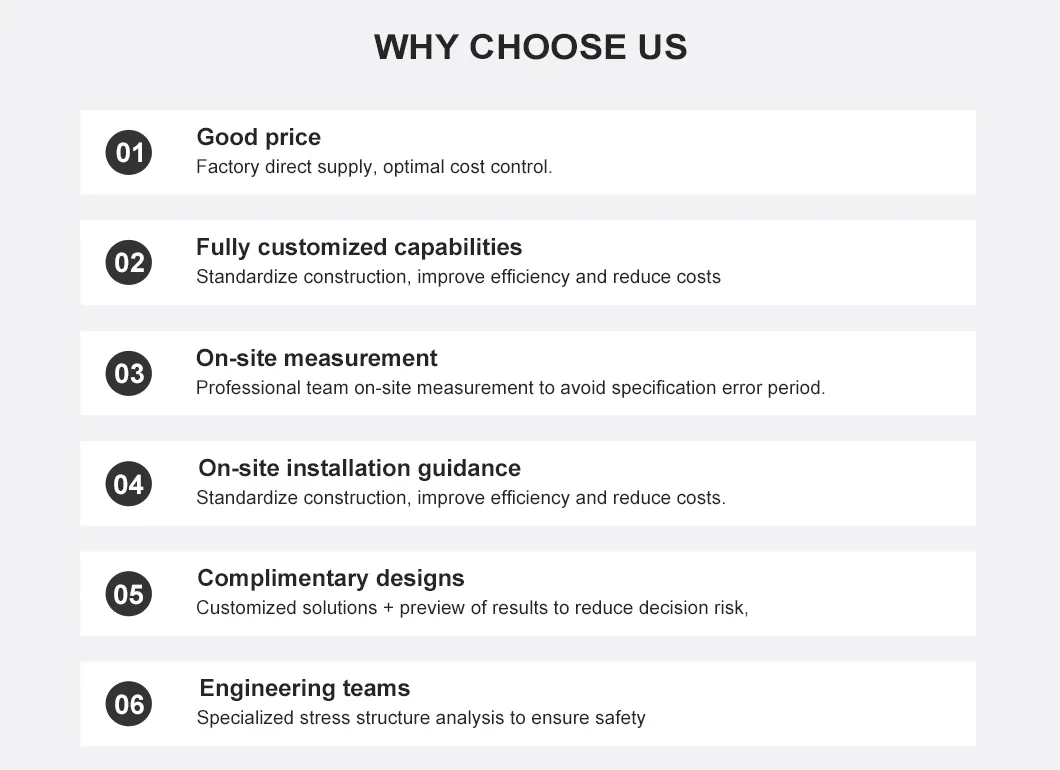Select the Customized solutions preview description

pyautogui.click(x=472, y=608)
